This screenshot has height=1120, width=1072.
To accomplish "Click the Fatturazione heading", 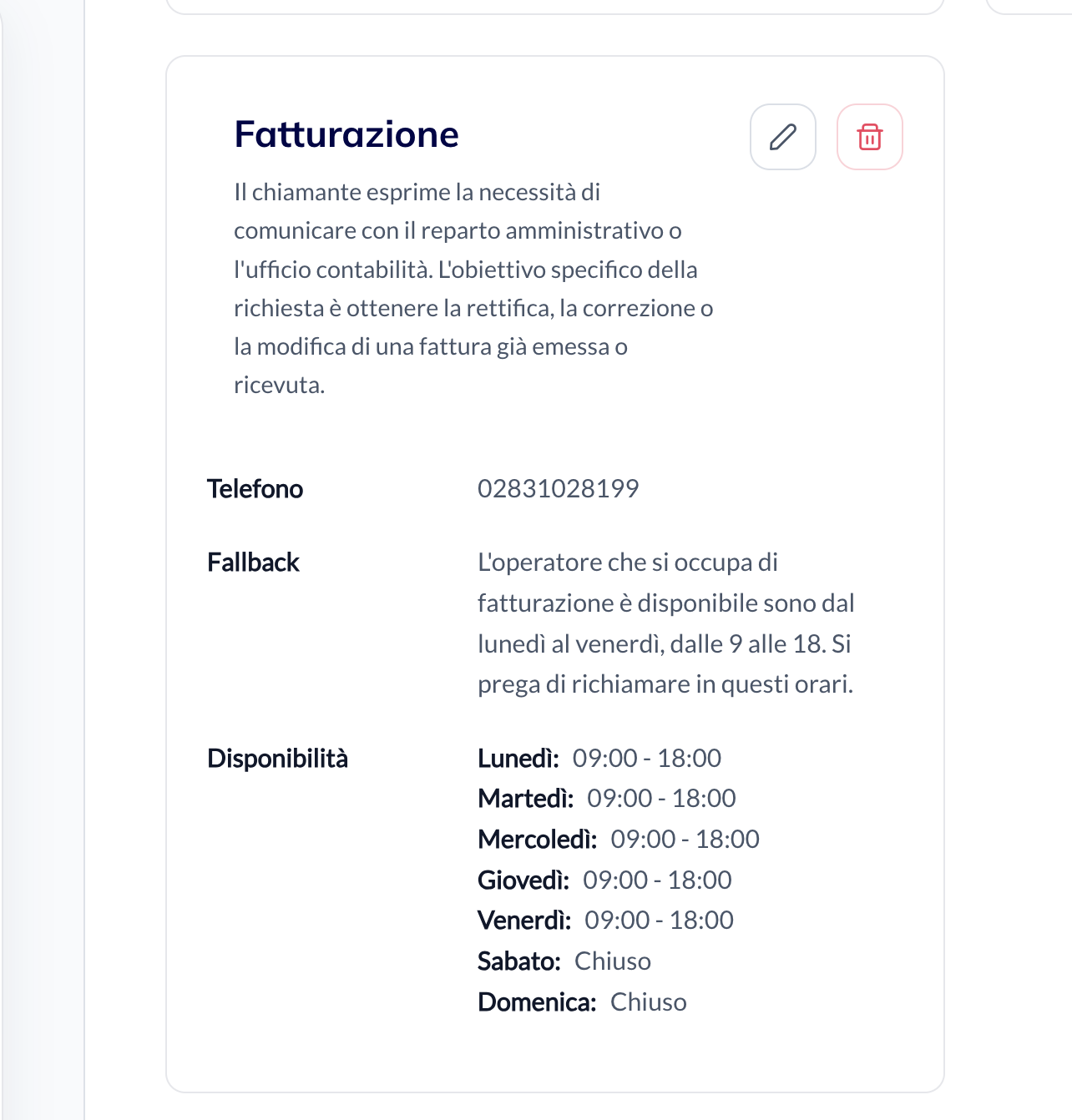I will coord(346,134).
